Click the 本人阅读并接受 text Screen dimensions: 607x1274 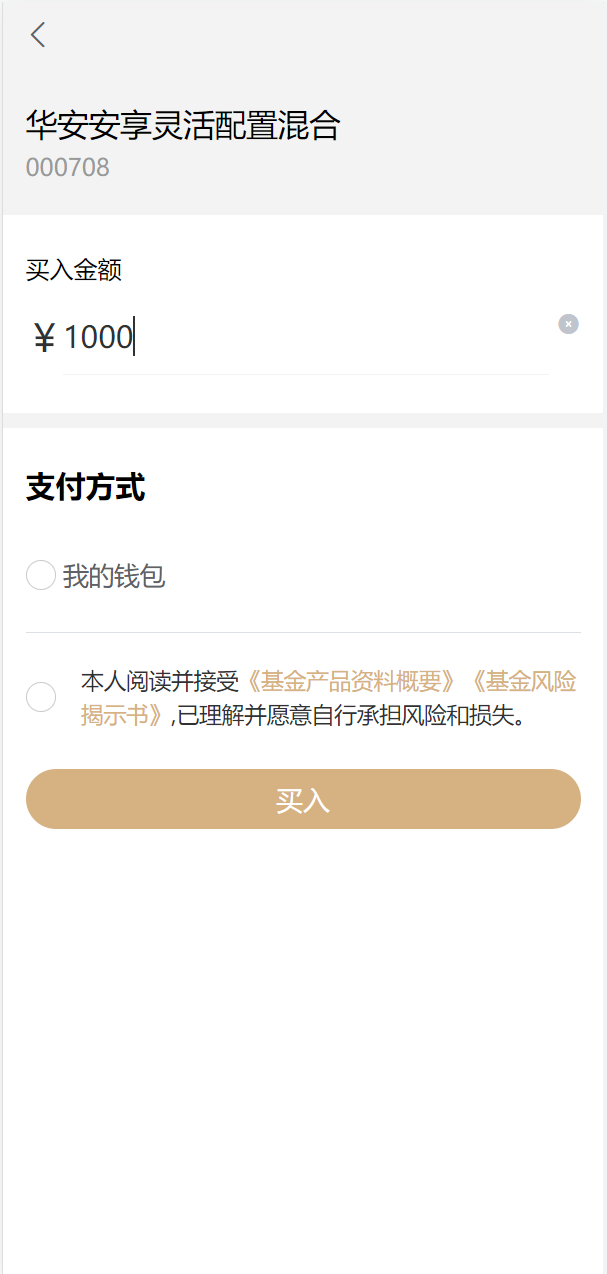(160, 683)
